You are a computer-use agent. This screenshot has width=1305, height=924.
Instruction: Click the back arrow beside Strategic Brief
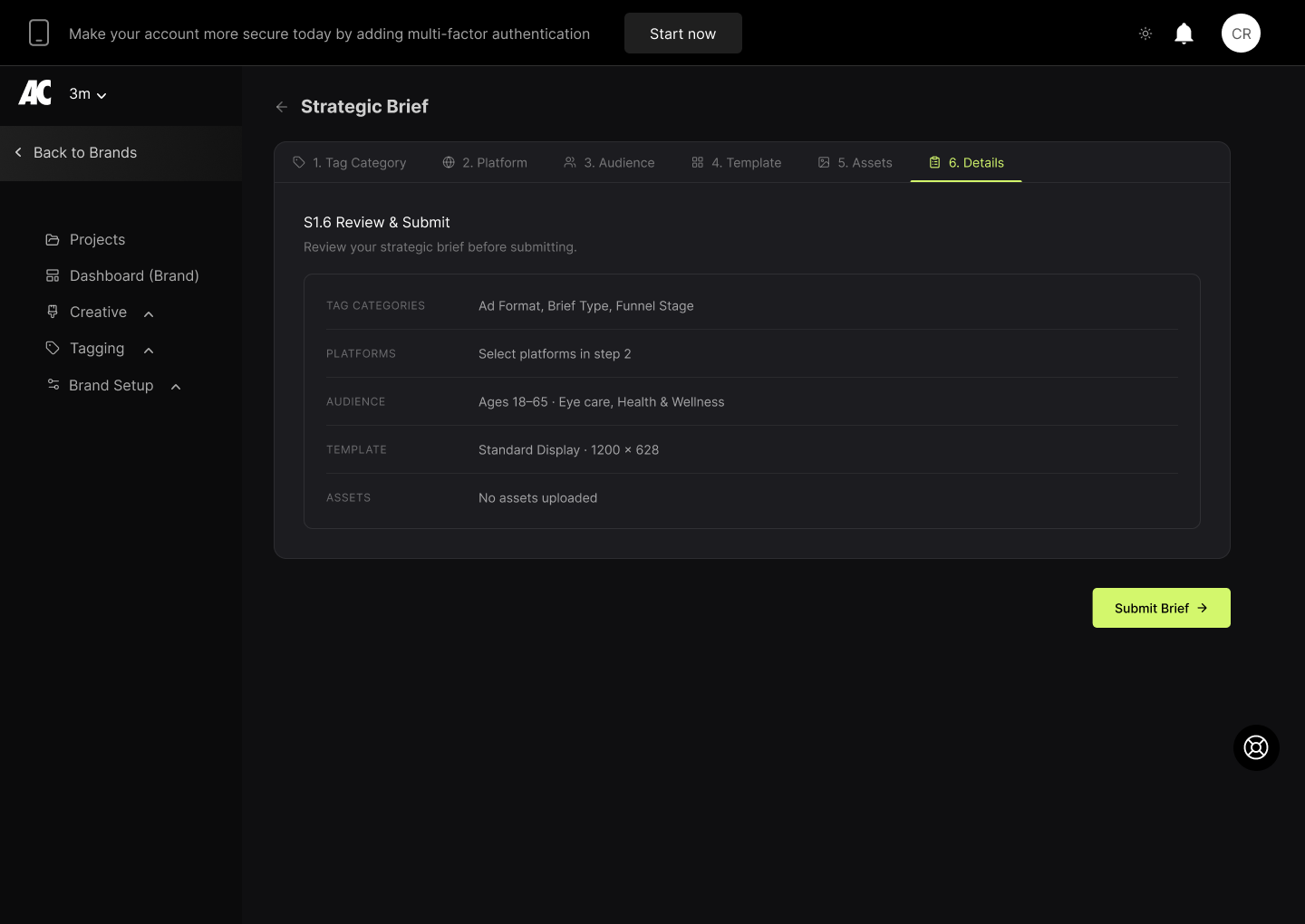282,107
